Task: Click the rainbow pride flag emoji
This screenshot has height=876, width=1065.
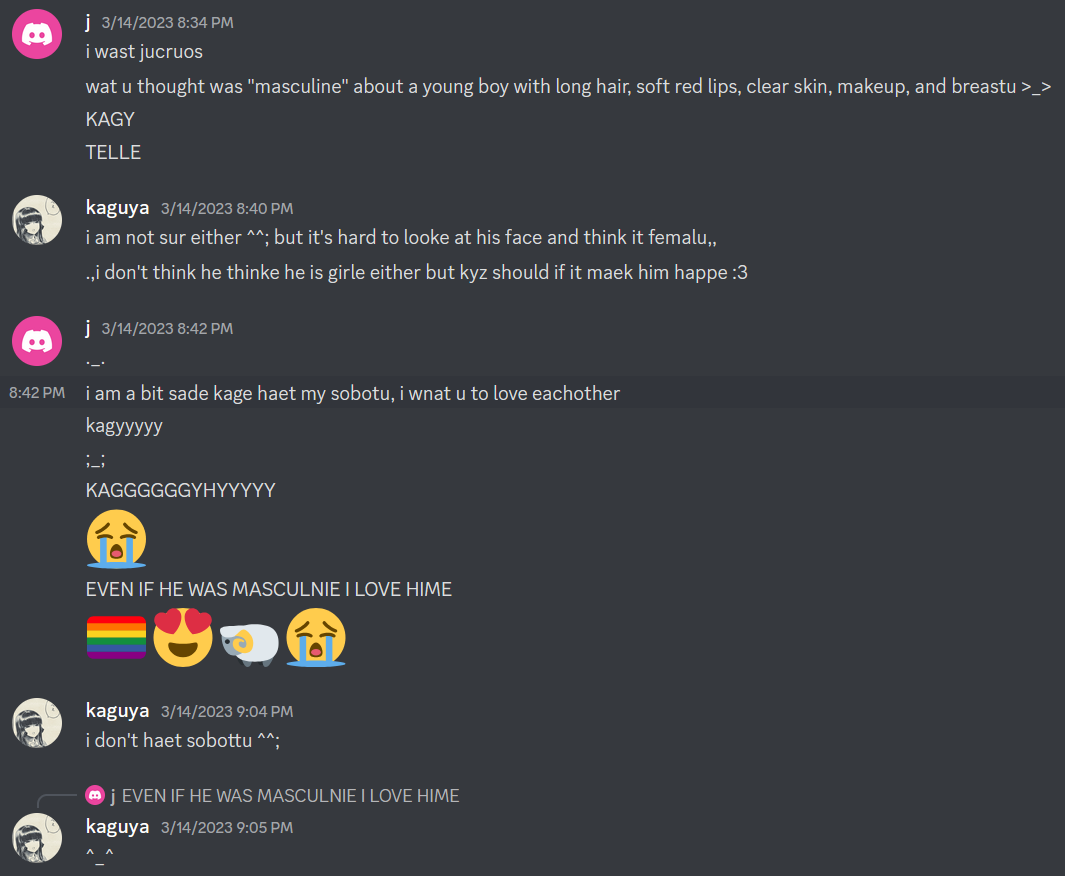Action: [116, 638]
